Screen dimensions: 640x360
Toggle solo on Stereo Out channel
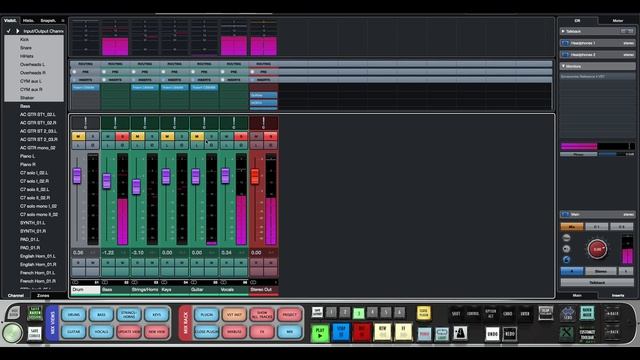coord(271,136)
